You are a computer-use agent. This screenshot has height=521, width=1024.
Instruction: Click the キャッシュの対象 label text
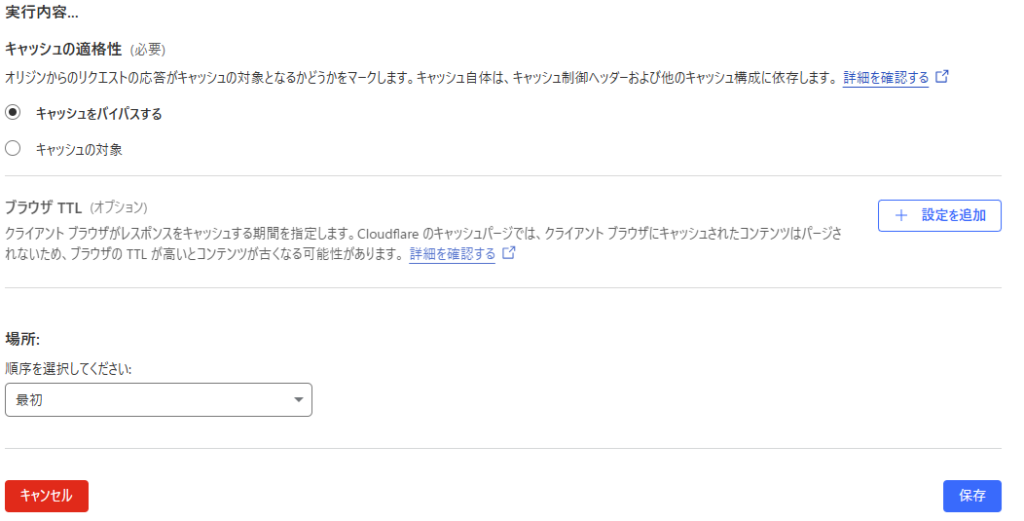[x=79, y=150]
